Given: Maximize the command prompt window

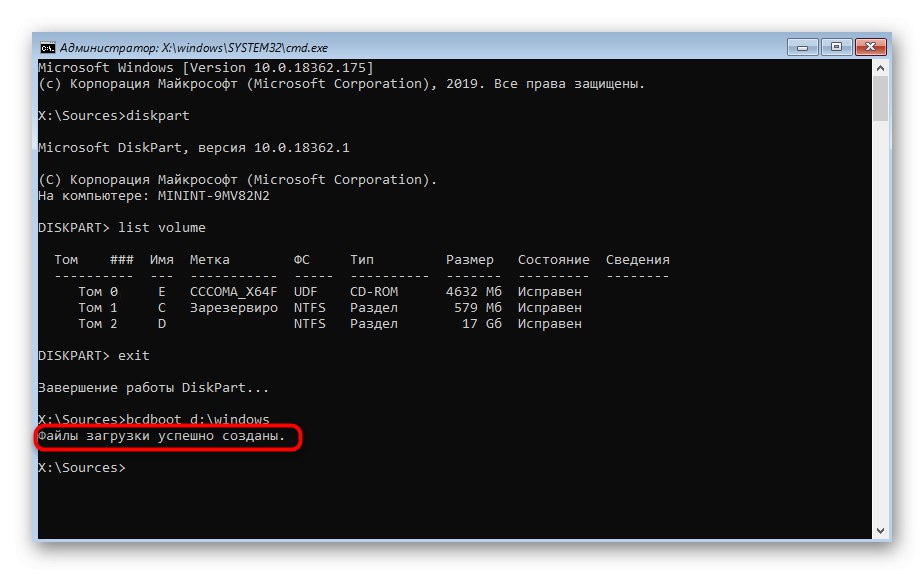Looking at the screenshot, I should [x=836, y=47].
